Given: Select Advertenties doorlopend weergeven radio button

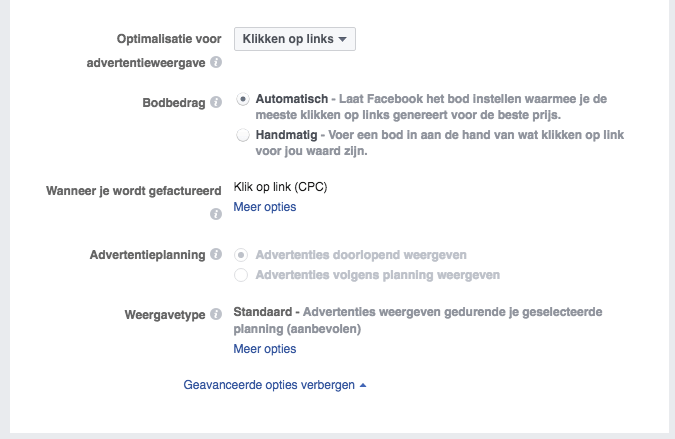Looking at the screenshot, I should (241, 255).
